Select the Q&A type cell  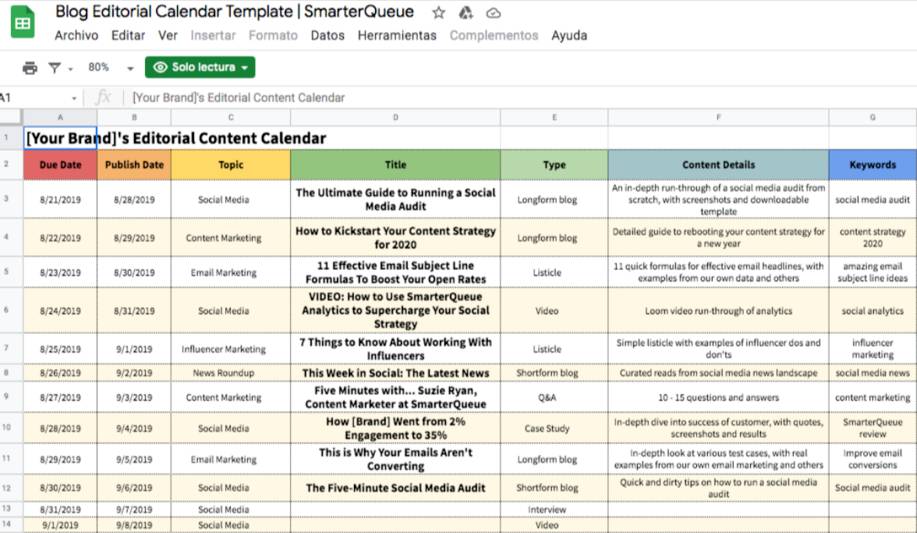(554, 397)
